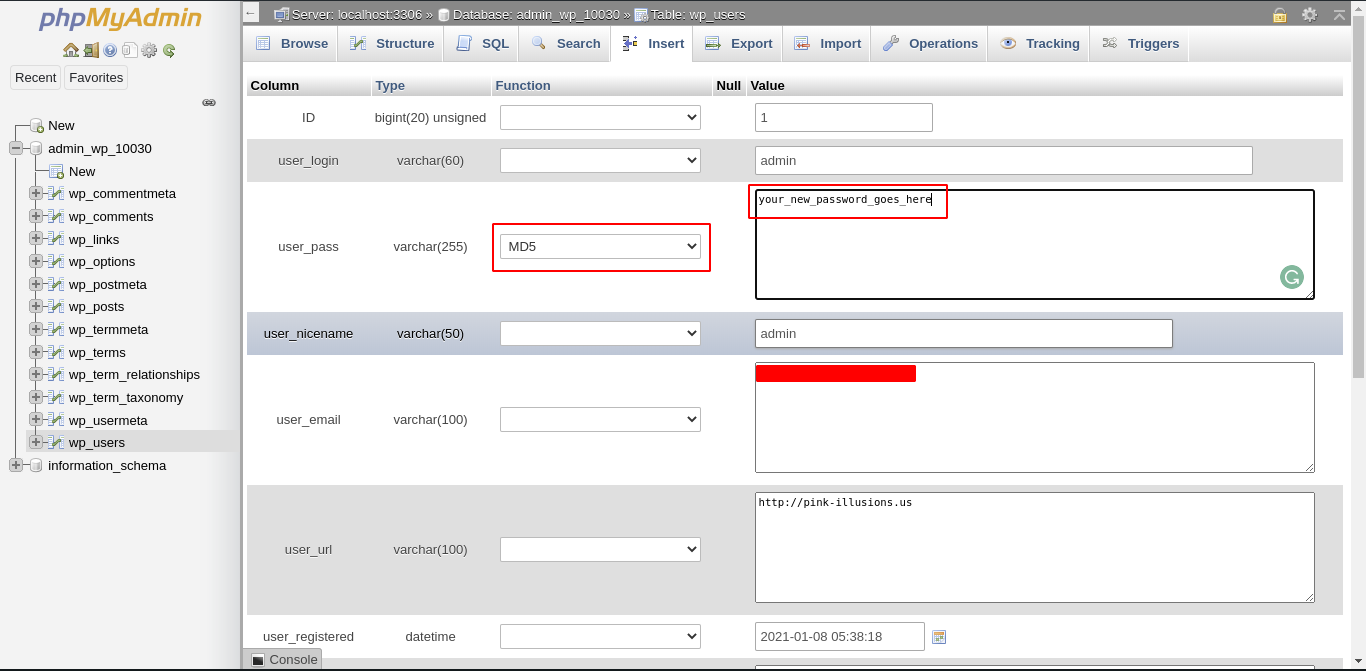Open Function dropdown for user_url row

600,549
